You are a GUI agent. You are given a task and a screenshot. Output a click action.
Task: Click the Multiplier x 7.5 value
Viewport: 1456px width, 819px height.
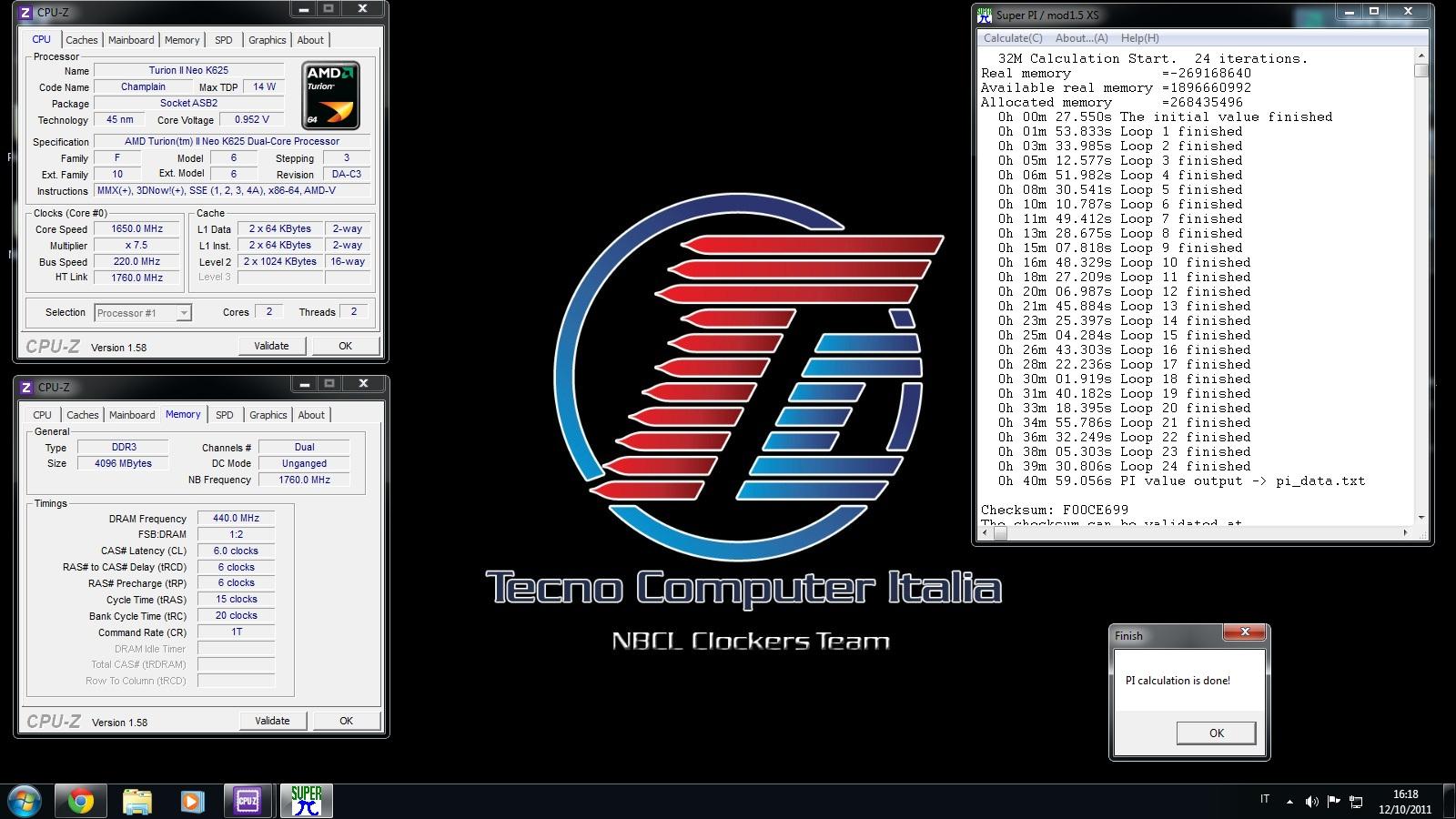(x=137, y=246)
